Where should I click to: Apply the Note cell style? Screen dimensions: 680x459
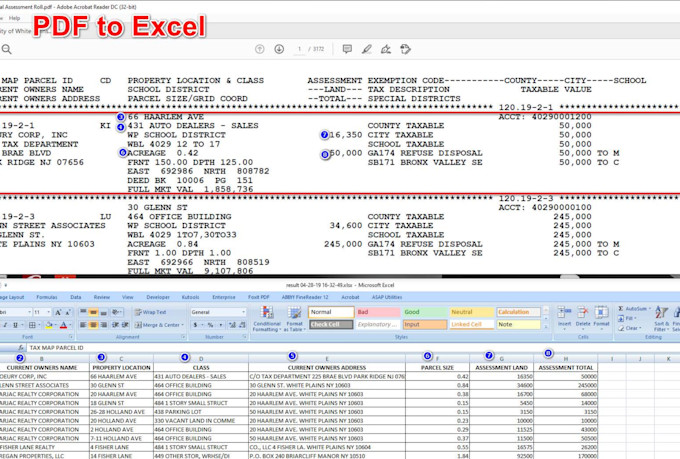518,325
